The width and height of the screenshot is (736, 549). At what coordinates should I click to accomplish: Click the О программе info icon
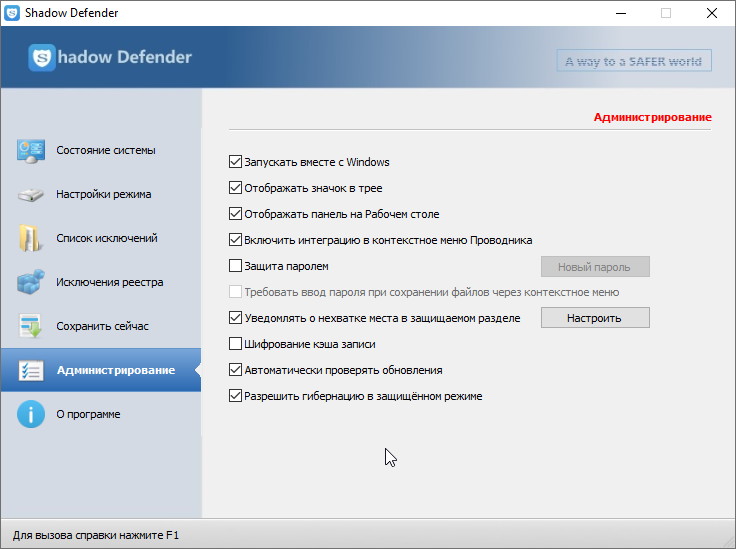click(31, 414)
